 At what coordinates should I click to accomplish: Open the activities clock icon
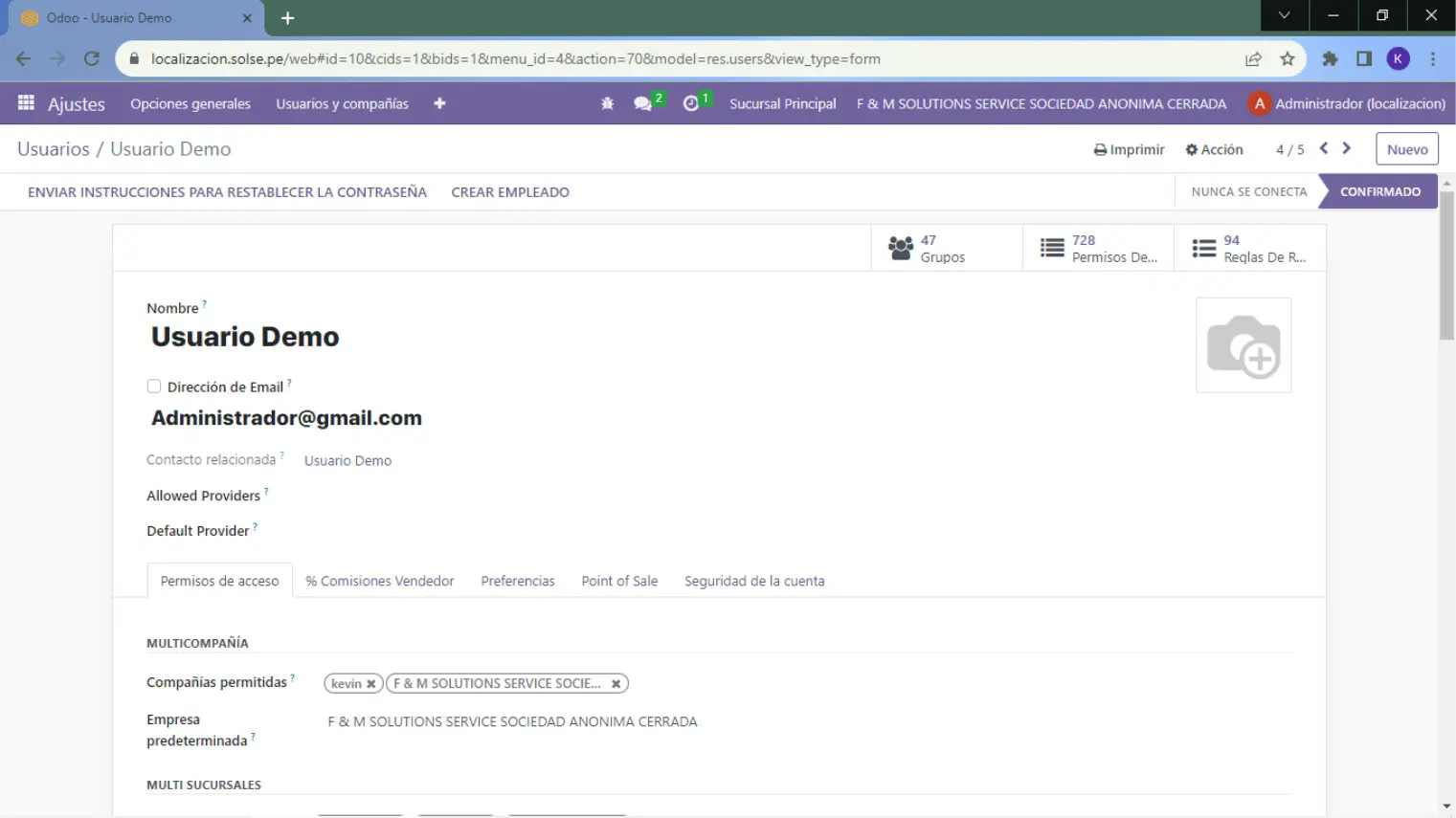[691, 103]
